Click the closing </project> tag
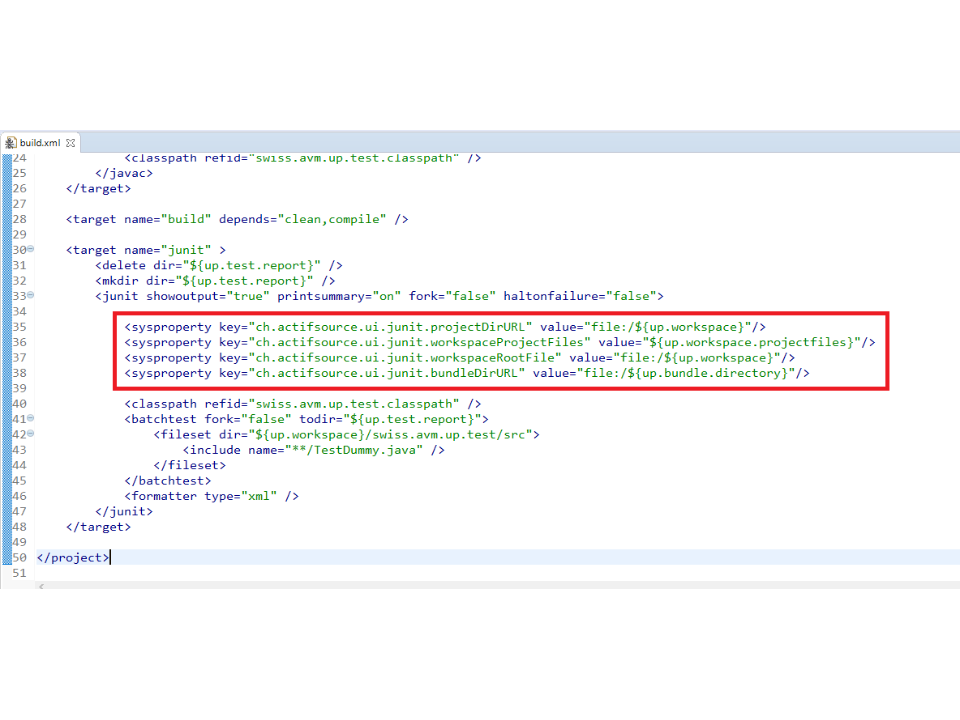This screenshot has height=720, width=960. [73, 557]
